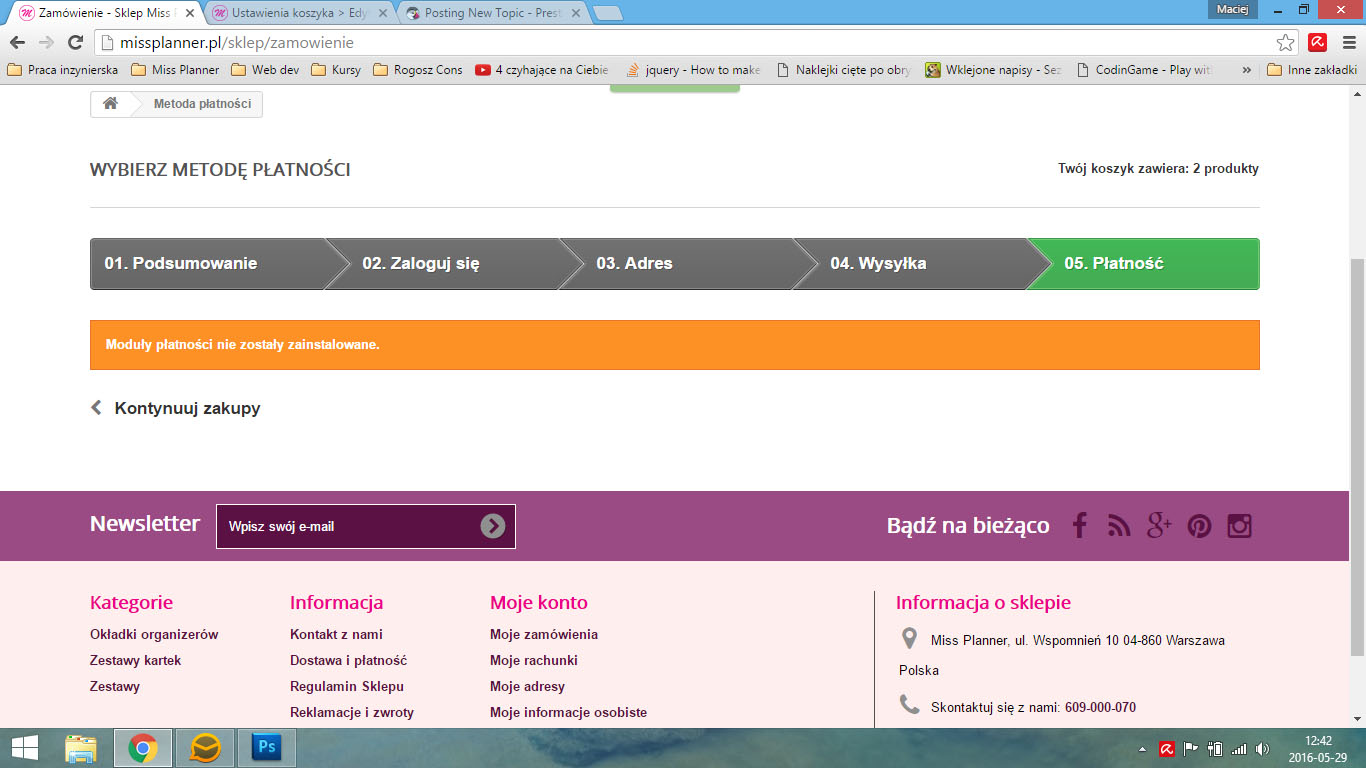Screen dimensions: 1366x768
Task: Open the jquery - How to make bookmark
Action: [x=693, y=70]
